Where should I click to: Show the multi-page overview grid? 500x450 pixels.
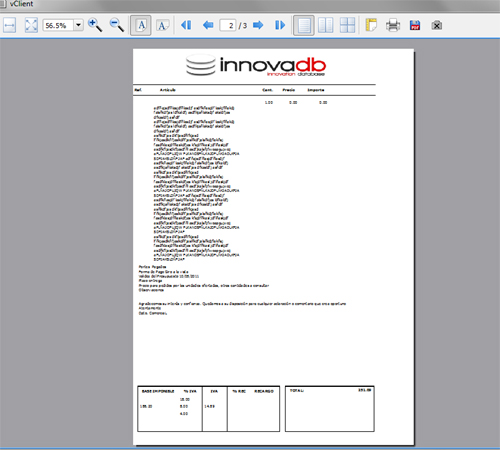[347, 25]
